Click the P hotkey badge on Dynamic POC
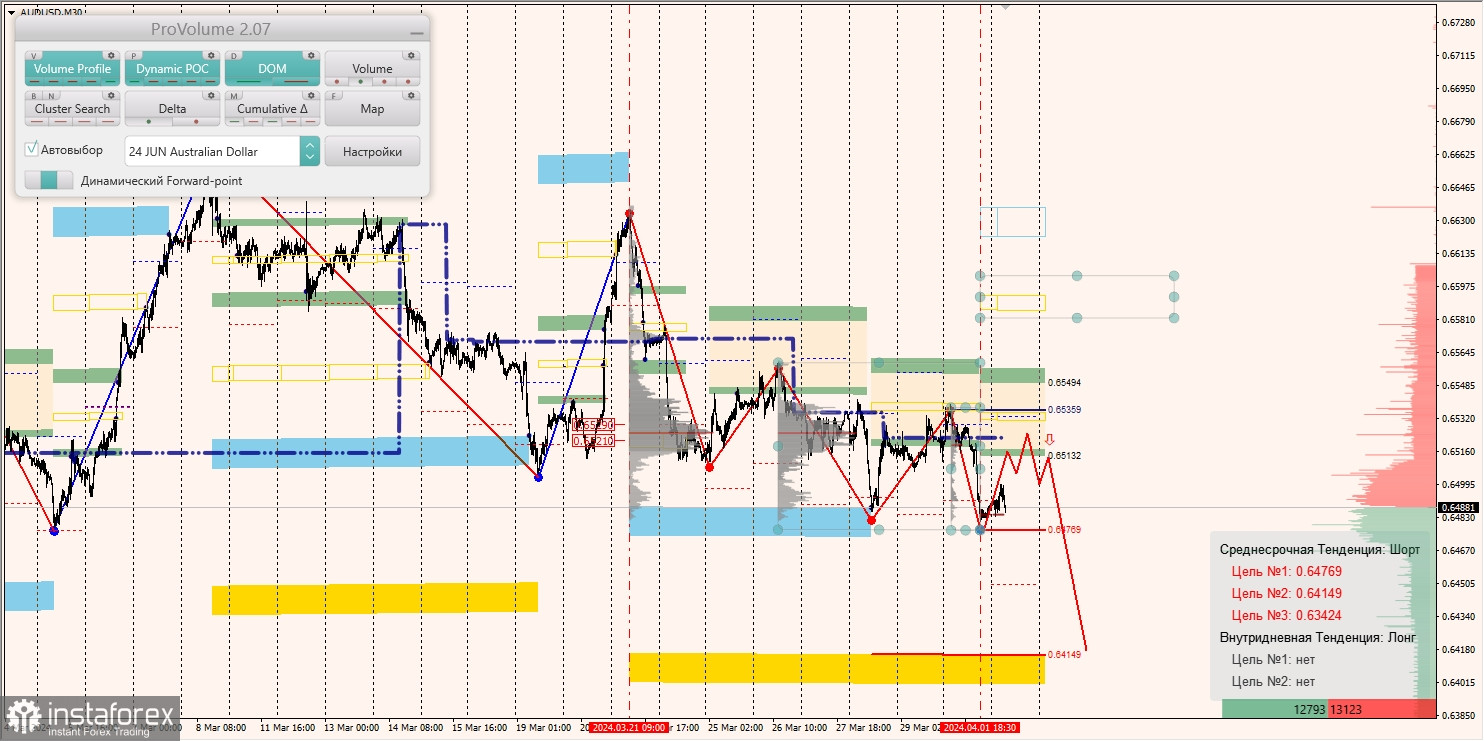The width and height of the screenshot is (1484, 741). pyautogui.click(x=135, y=56)
